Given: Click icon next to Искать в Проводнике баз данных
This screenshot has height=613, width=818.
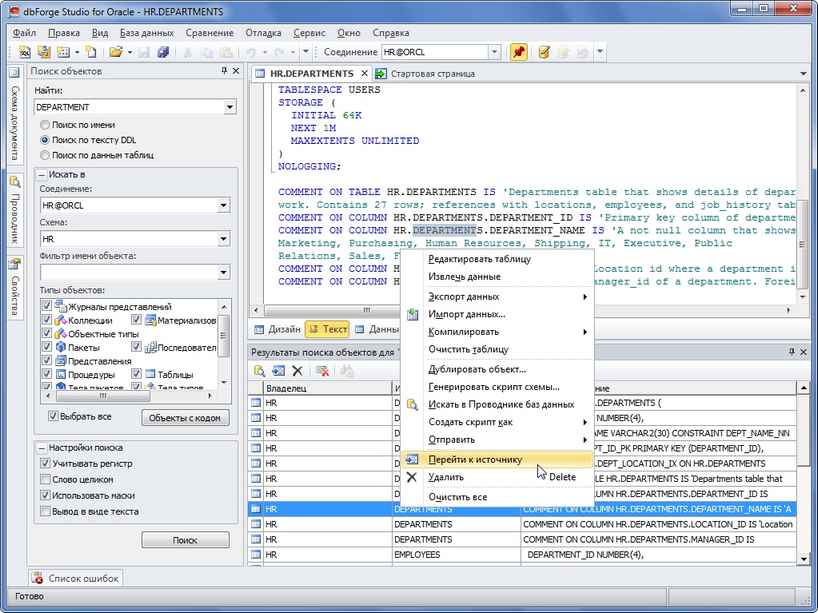Looking at the screenshot, I should point(413,405).
